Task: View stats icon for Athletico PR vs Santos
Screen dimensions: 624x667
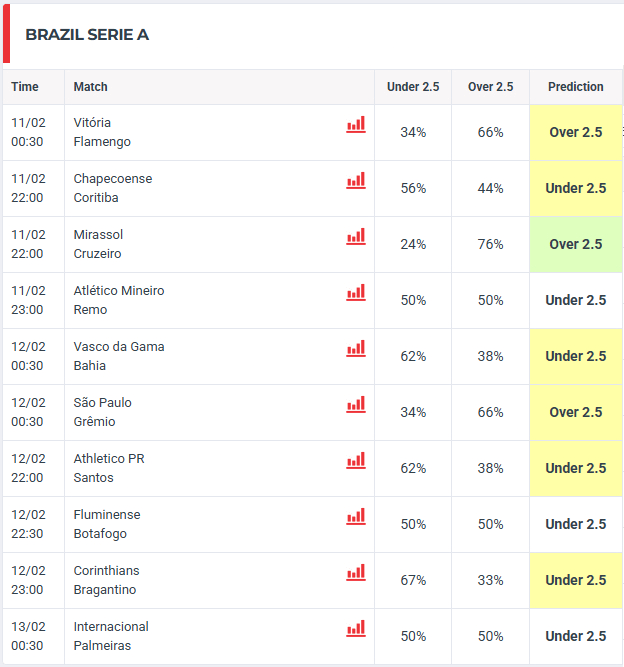Action: pos(356,461)
